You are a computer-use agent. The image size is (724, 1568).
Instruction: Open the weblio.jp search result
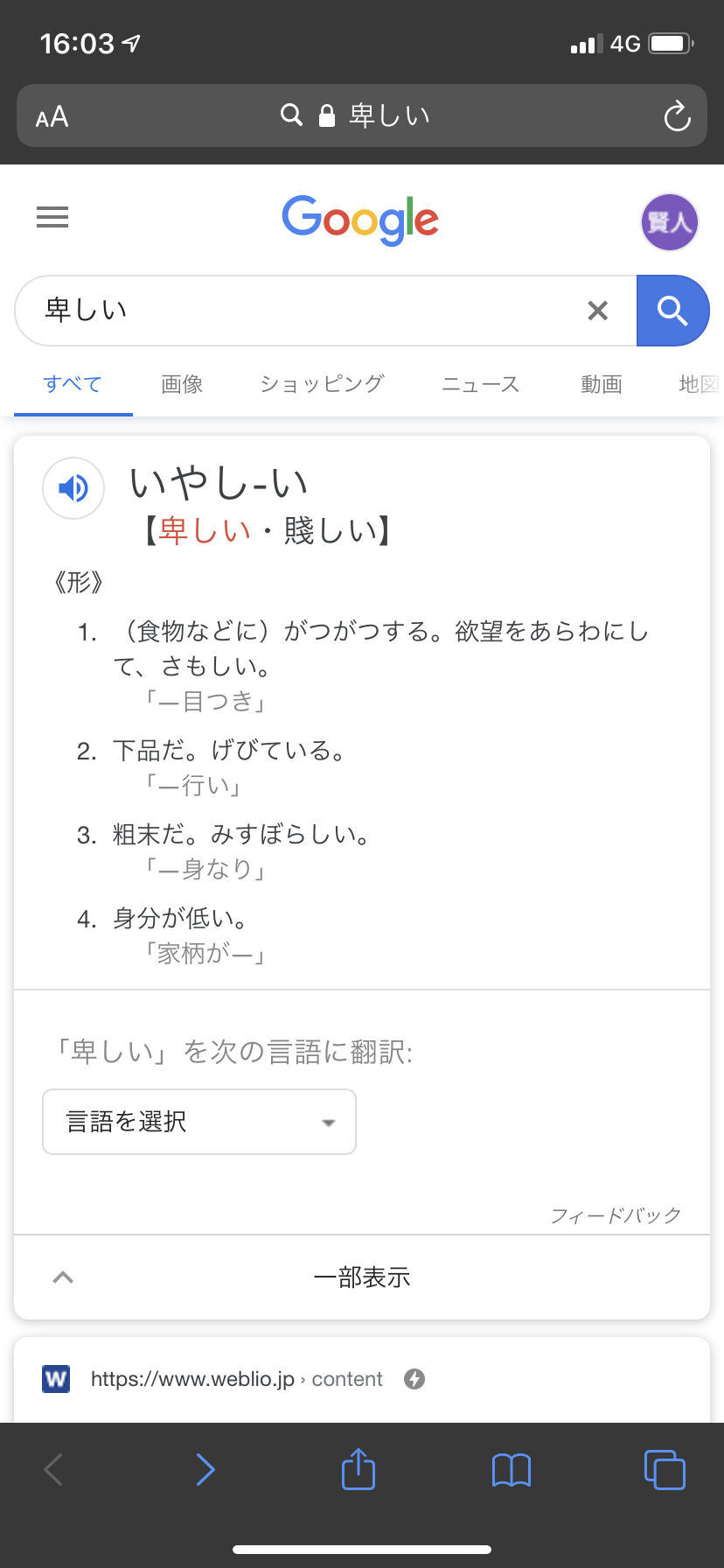pos(236,1379)
